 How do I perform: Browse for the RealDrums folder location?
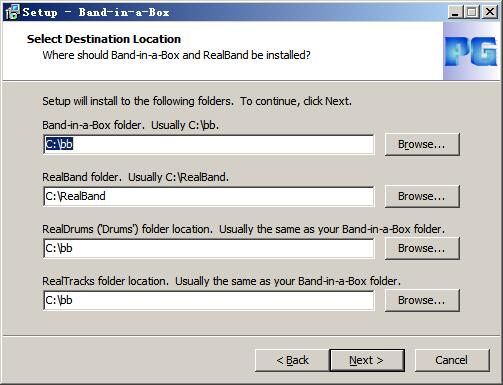pyautogui.click(x=422, y=248)
